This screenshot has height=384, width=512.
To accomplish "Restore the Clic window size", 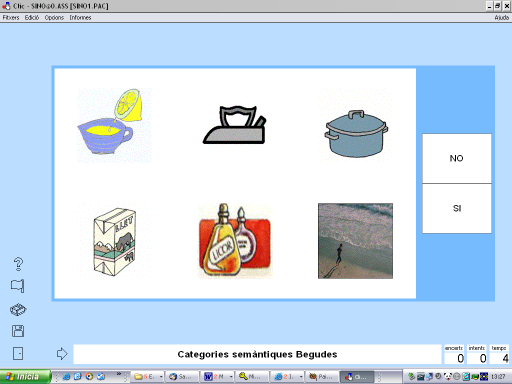I will pyautogui.click(x=498, y=6).
